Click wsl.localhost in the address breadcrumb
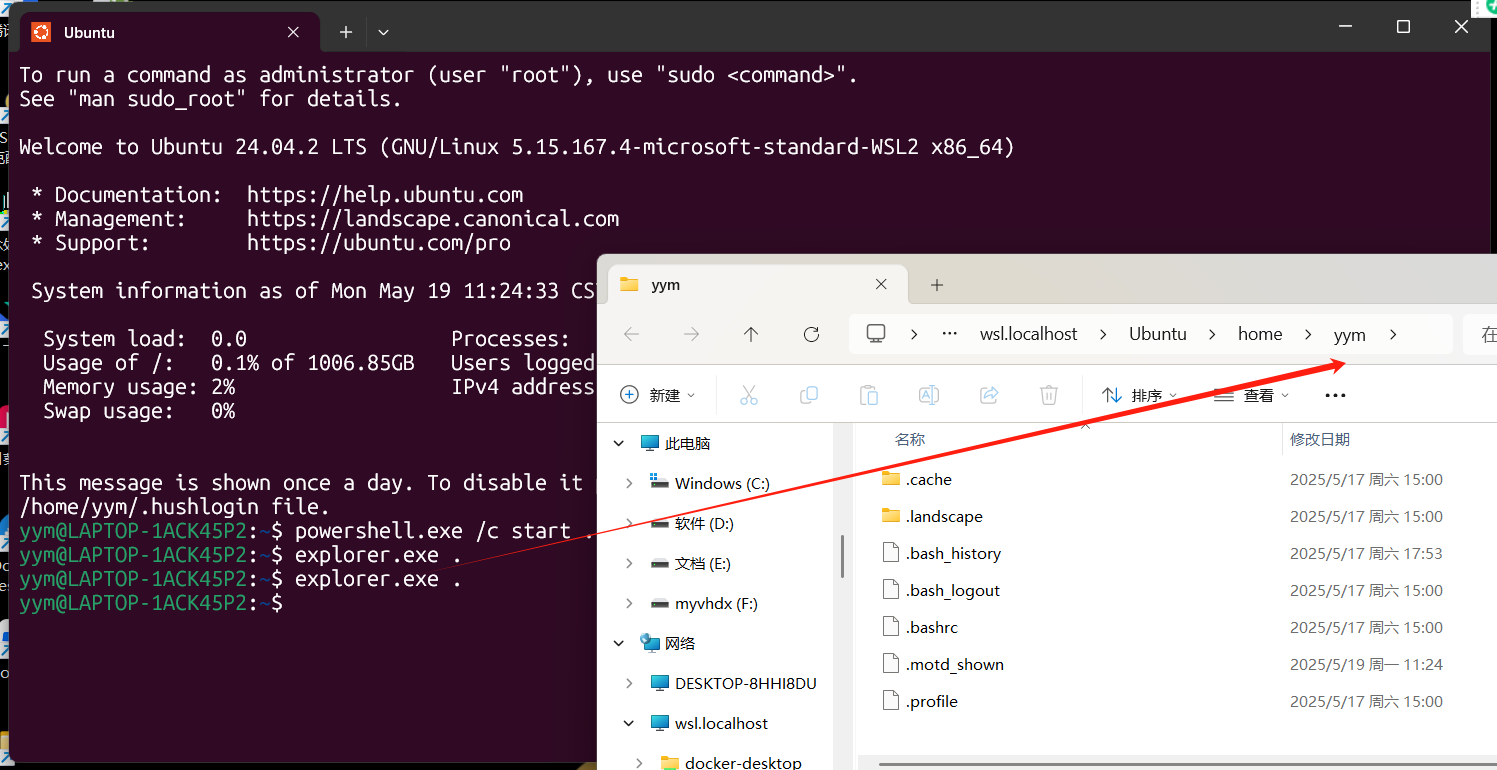The height and width of the screenshot is (770, 1497). pos(1029,334)
